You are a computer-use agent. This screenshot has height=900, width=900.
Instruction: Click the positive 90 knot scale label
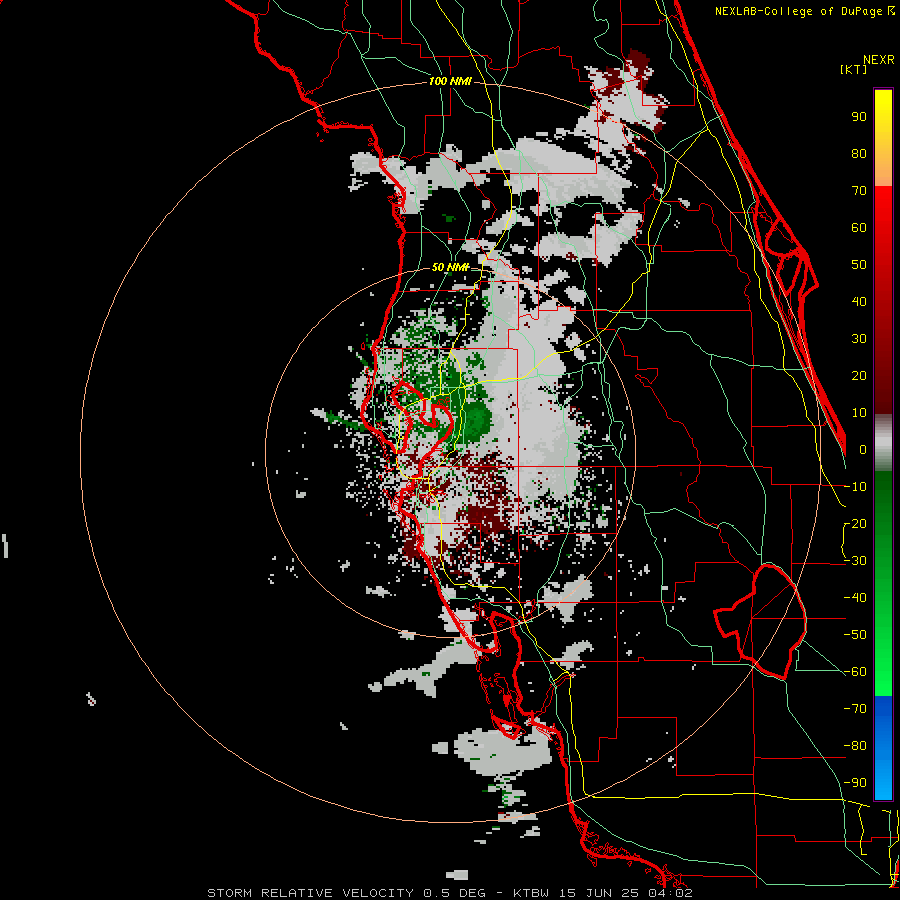click(859, 117)
